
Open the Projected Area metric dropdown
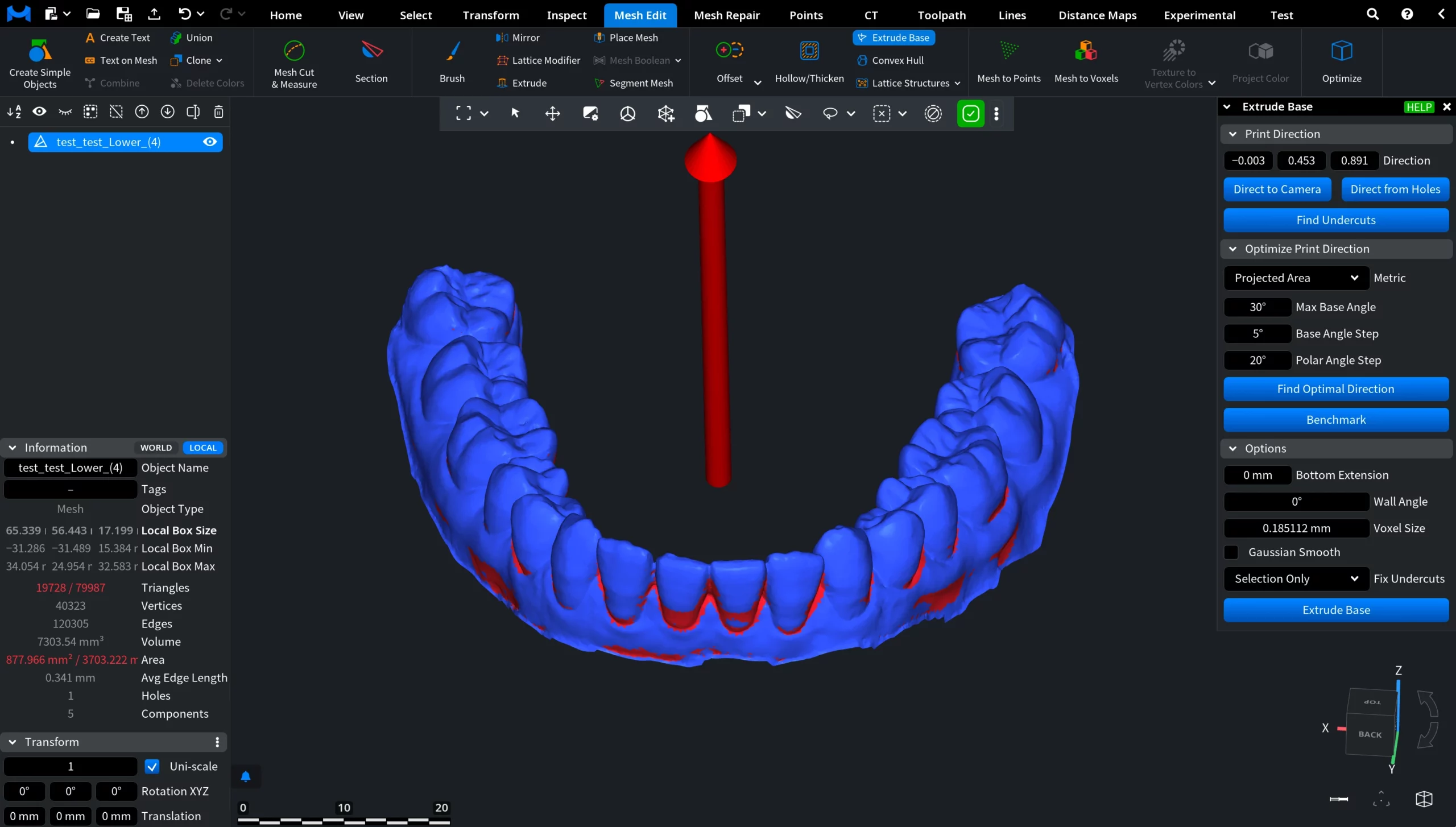point(1296,278)
